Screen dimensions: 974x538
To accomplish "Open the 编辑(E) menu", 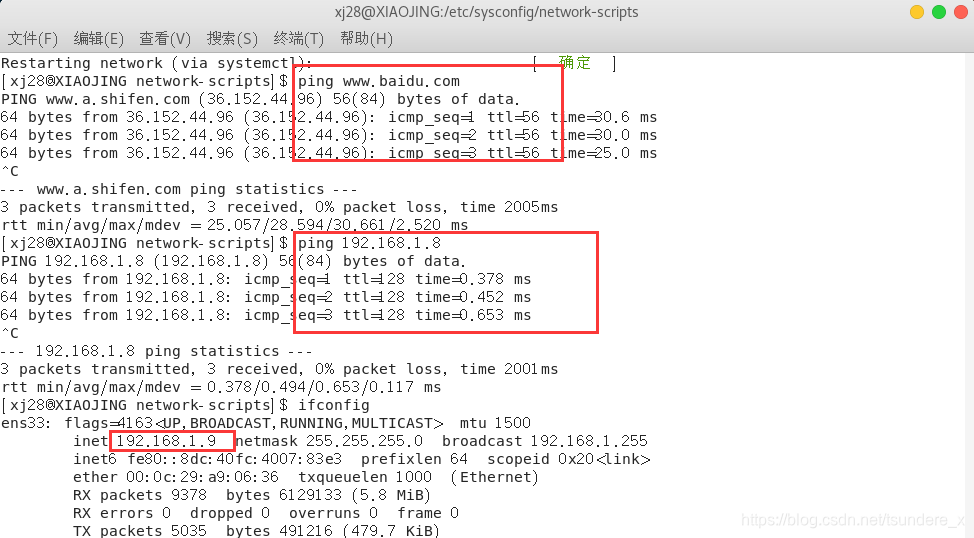I will tap(98, 39).
